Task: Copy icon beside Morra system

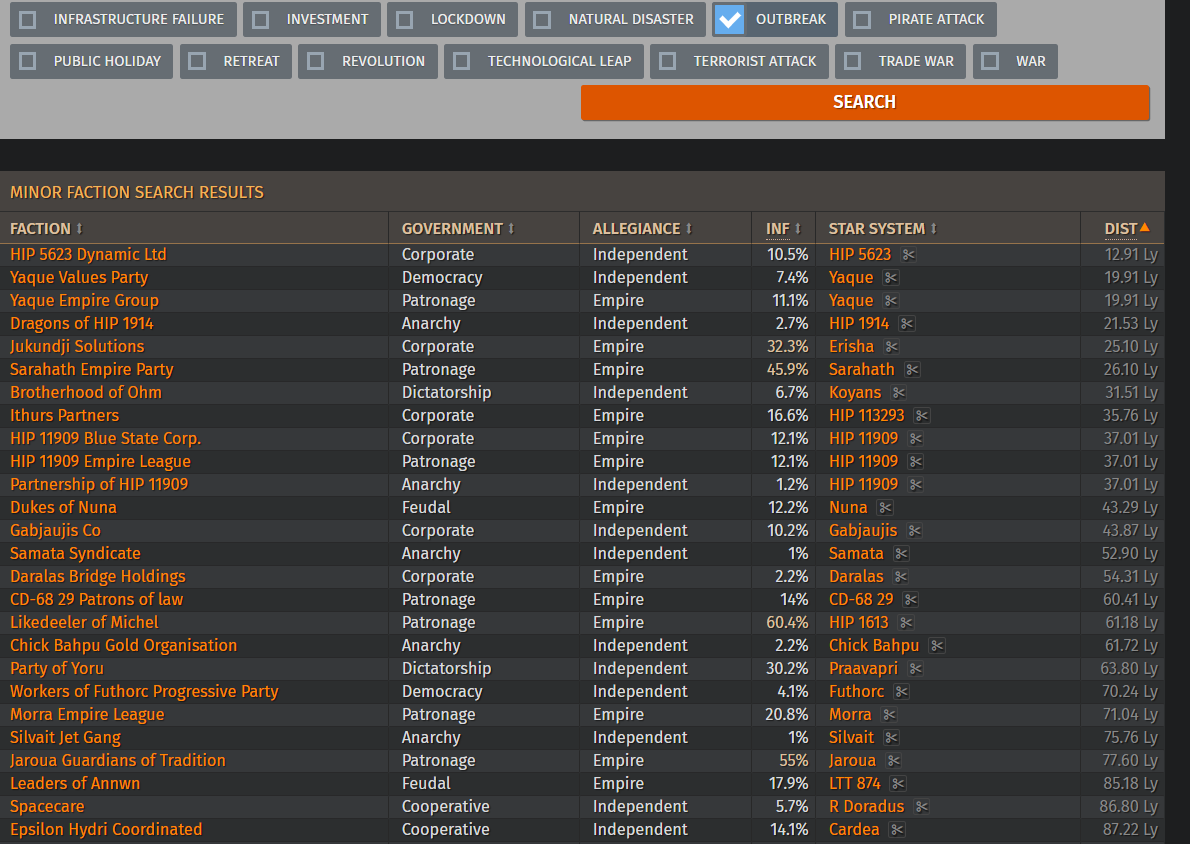Action: 889,715
